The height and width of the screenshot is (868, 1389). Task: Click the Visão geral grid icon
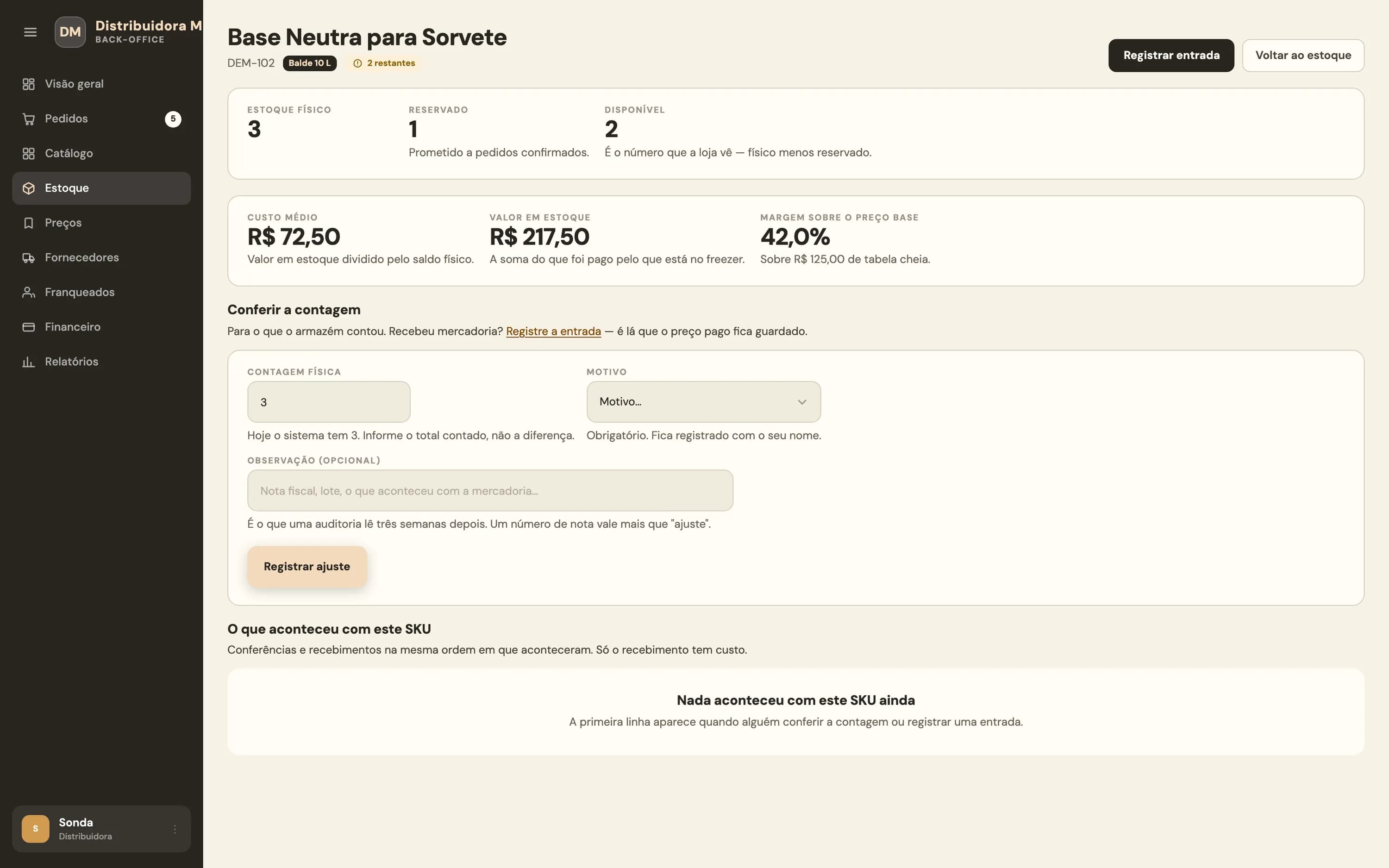pos(29,84)
